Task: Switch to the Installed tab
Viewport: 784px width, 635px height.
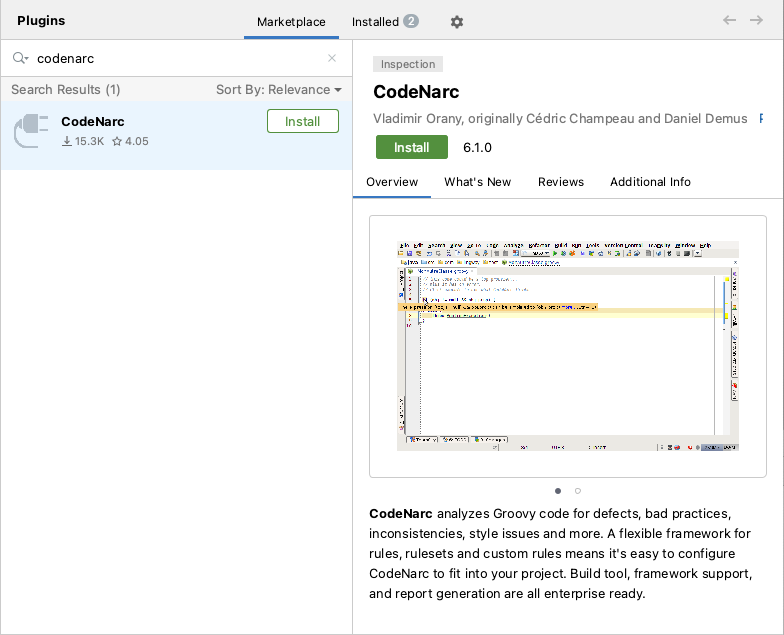Action: [x=385, y=22]
